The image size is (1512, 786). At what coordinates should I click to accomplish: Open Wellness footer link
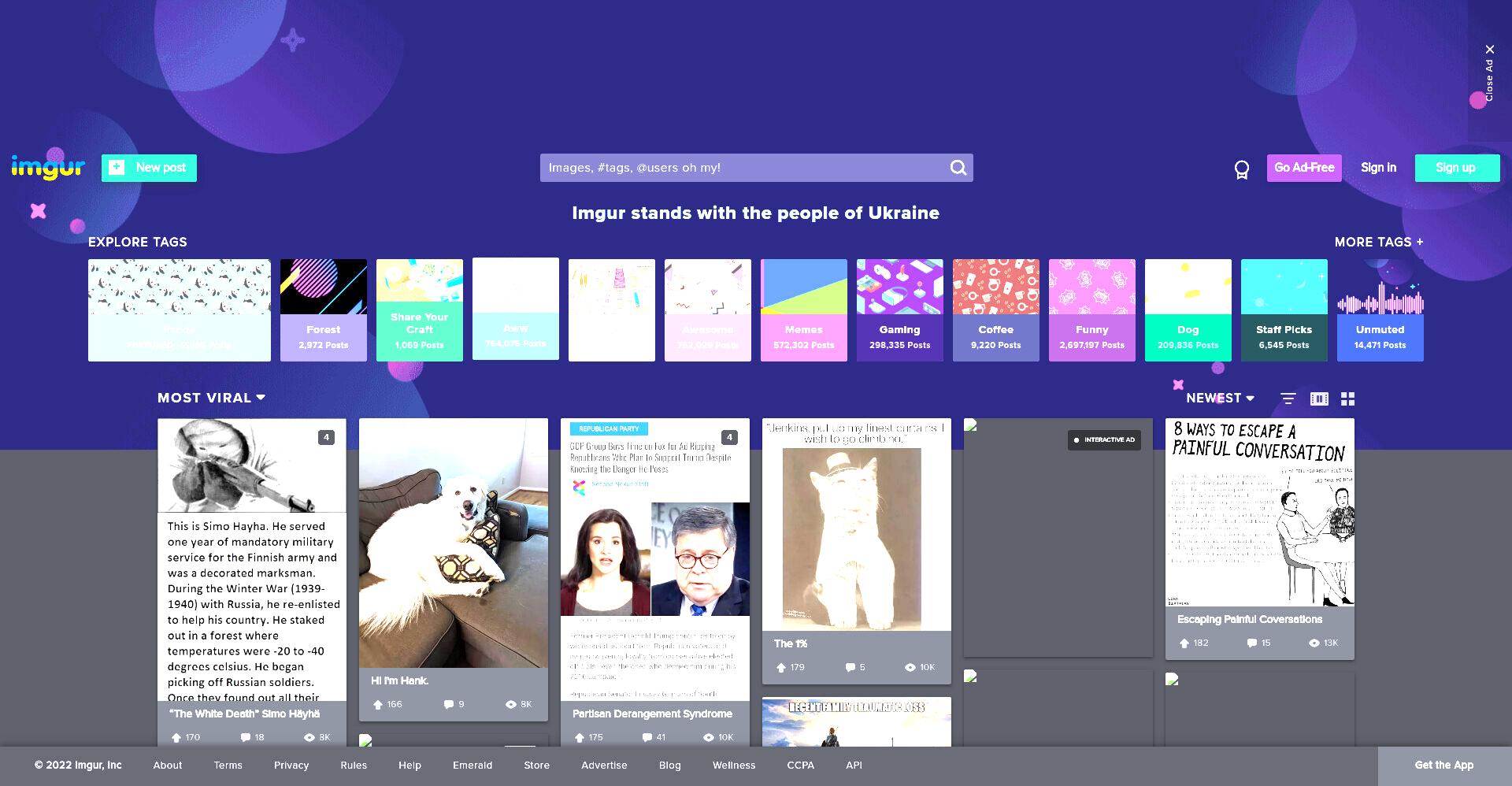[734, 765]
